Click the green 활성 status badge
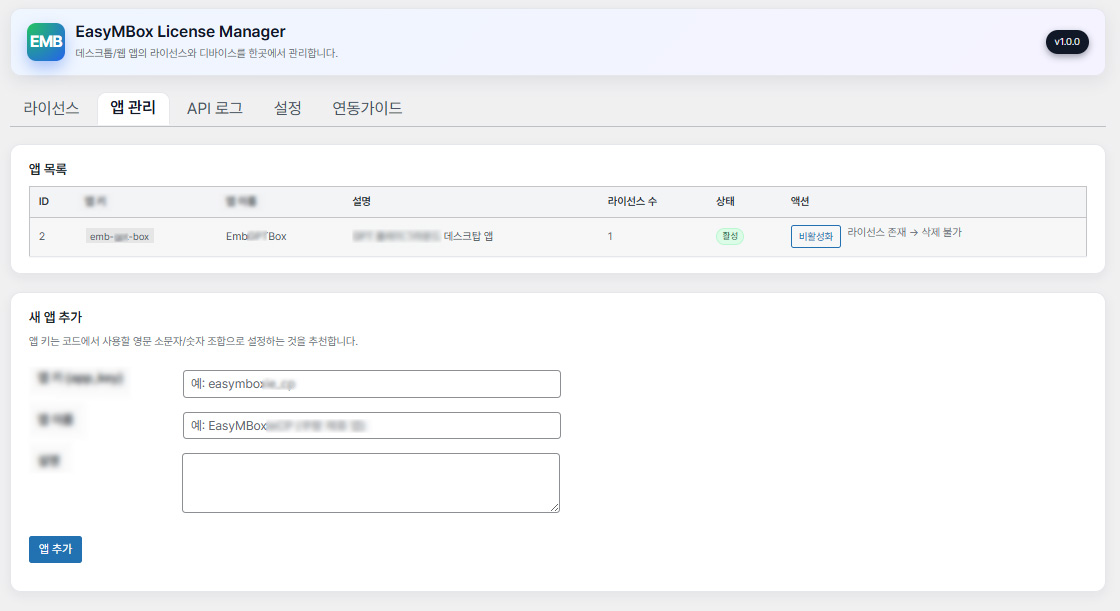The height and width of the screenshot is (611, 1120). [x=728, y=236]
